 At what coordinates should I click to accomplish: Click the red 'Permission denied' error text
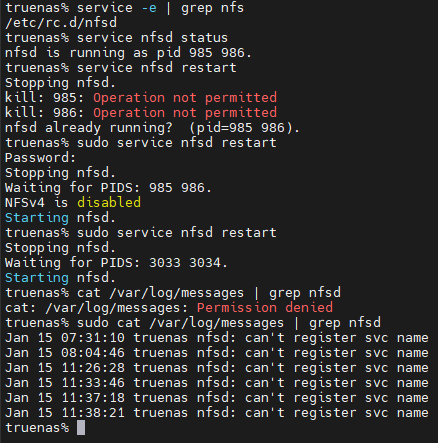(x=265, y=307)
